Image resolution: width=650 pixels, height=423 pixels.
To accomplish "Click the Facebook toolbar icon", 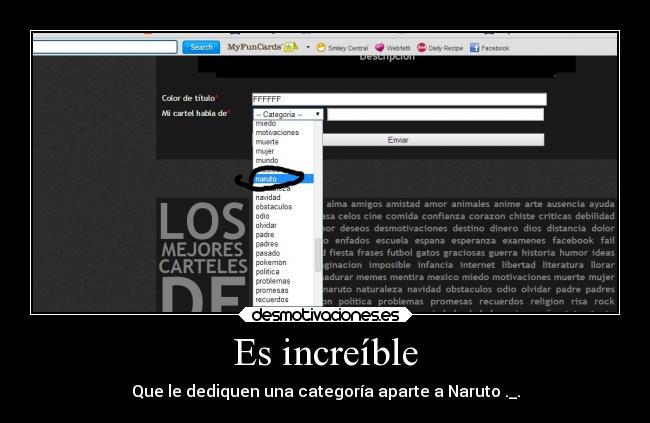I will 474,48.
